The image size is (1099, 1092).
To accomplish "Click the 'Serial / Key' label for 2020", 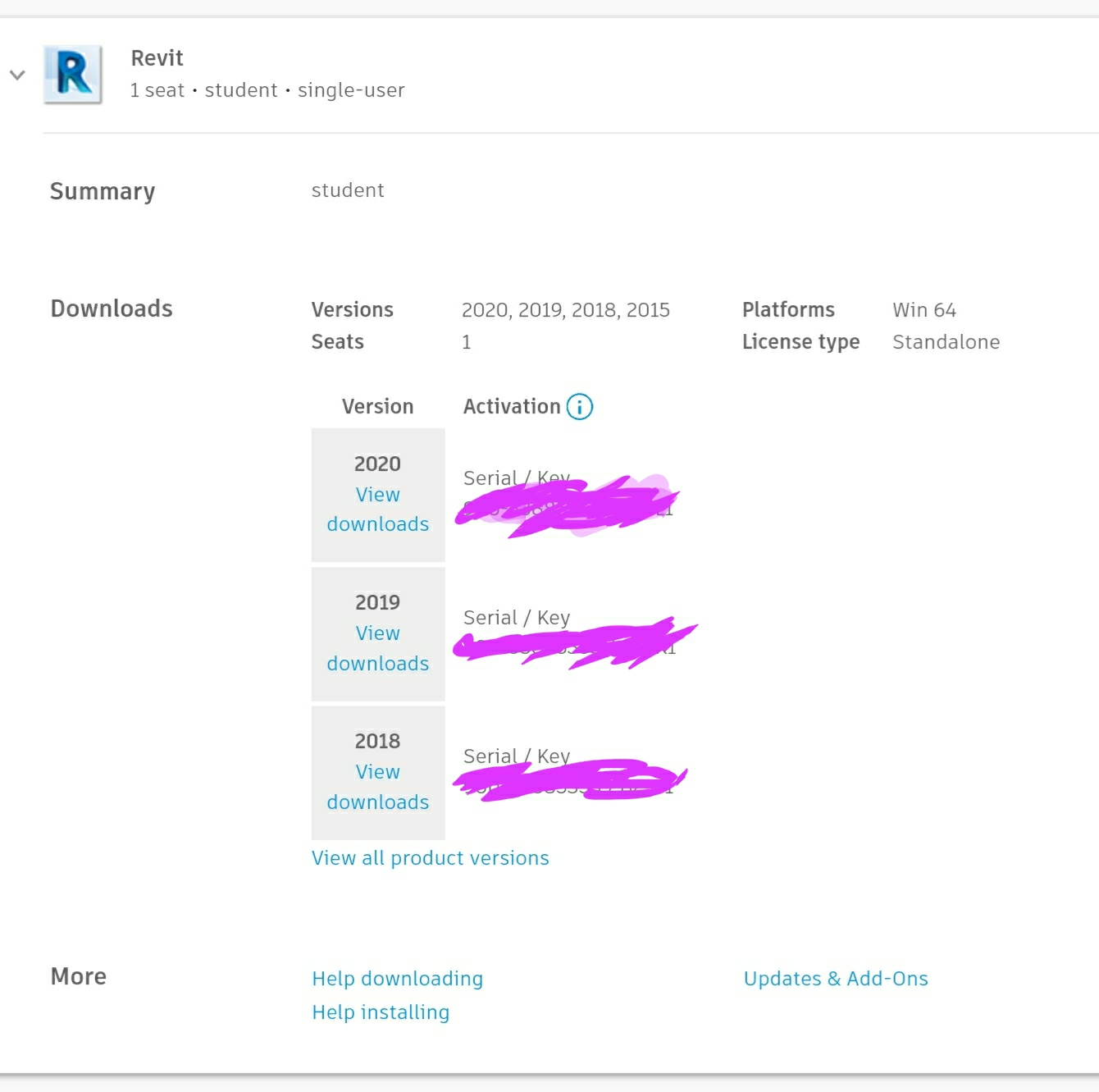I will point(517,478).
